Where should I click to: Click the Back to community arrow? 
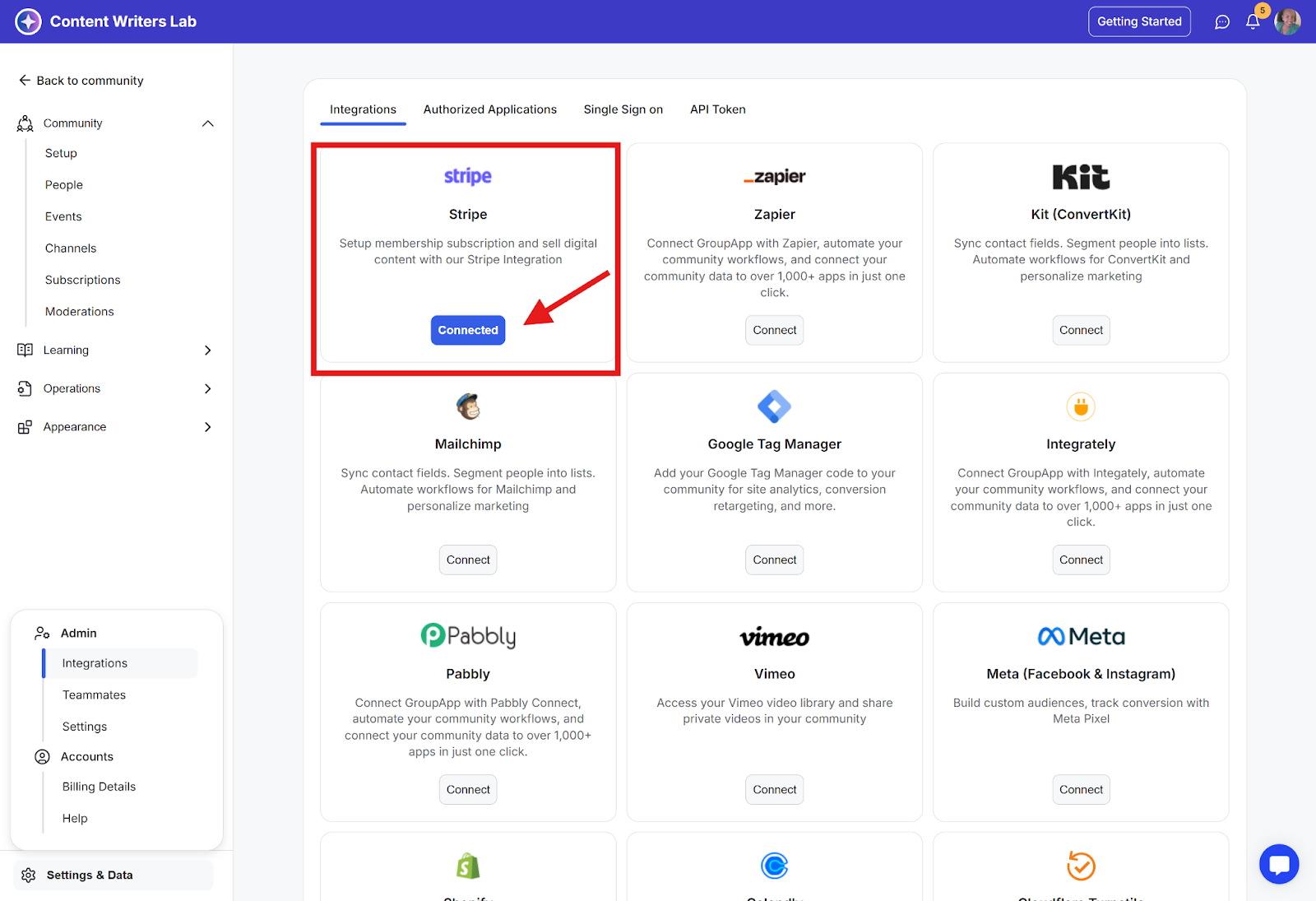[x=25, y=80]
